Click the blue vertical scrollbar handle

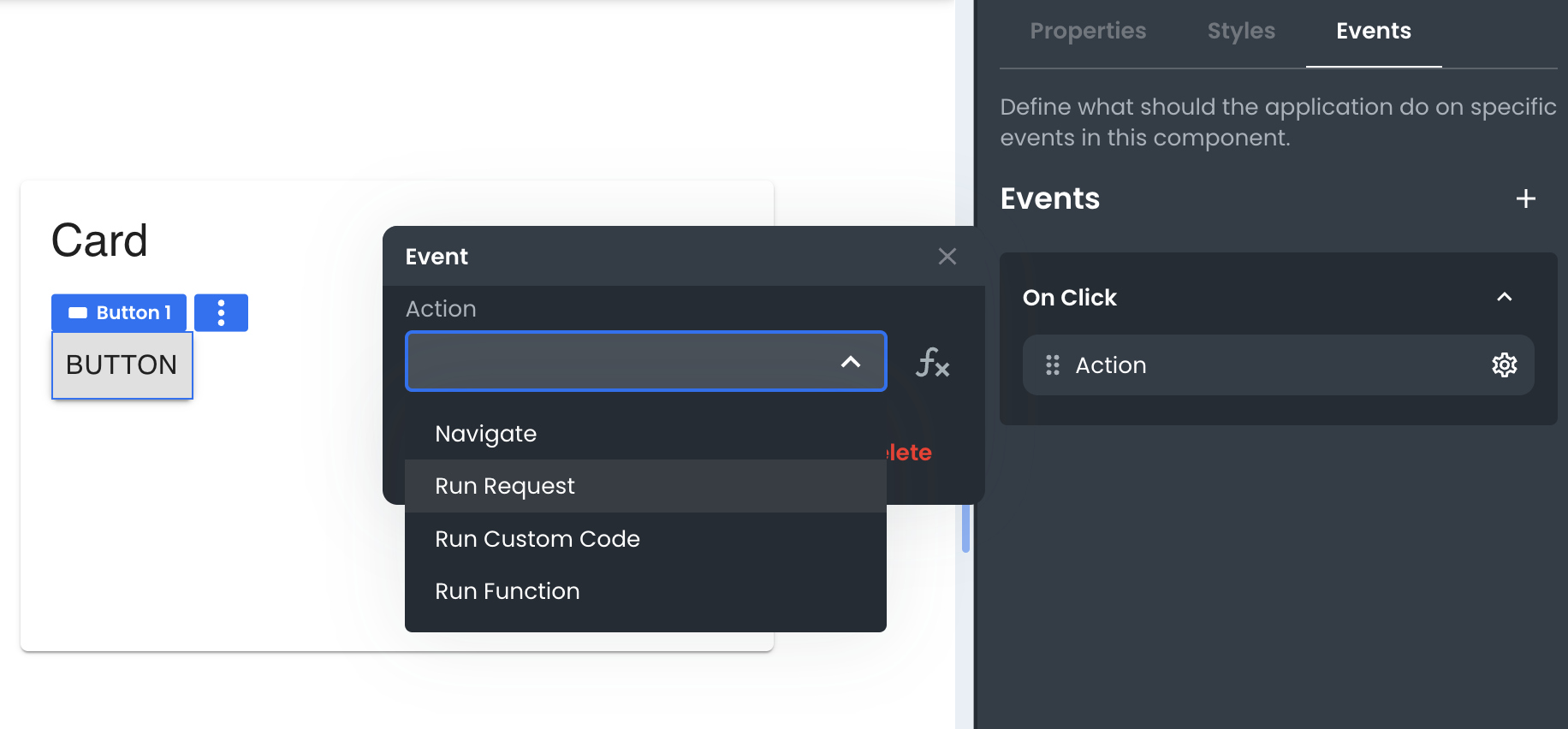(x=965, y=529)
